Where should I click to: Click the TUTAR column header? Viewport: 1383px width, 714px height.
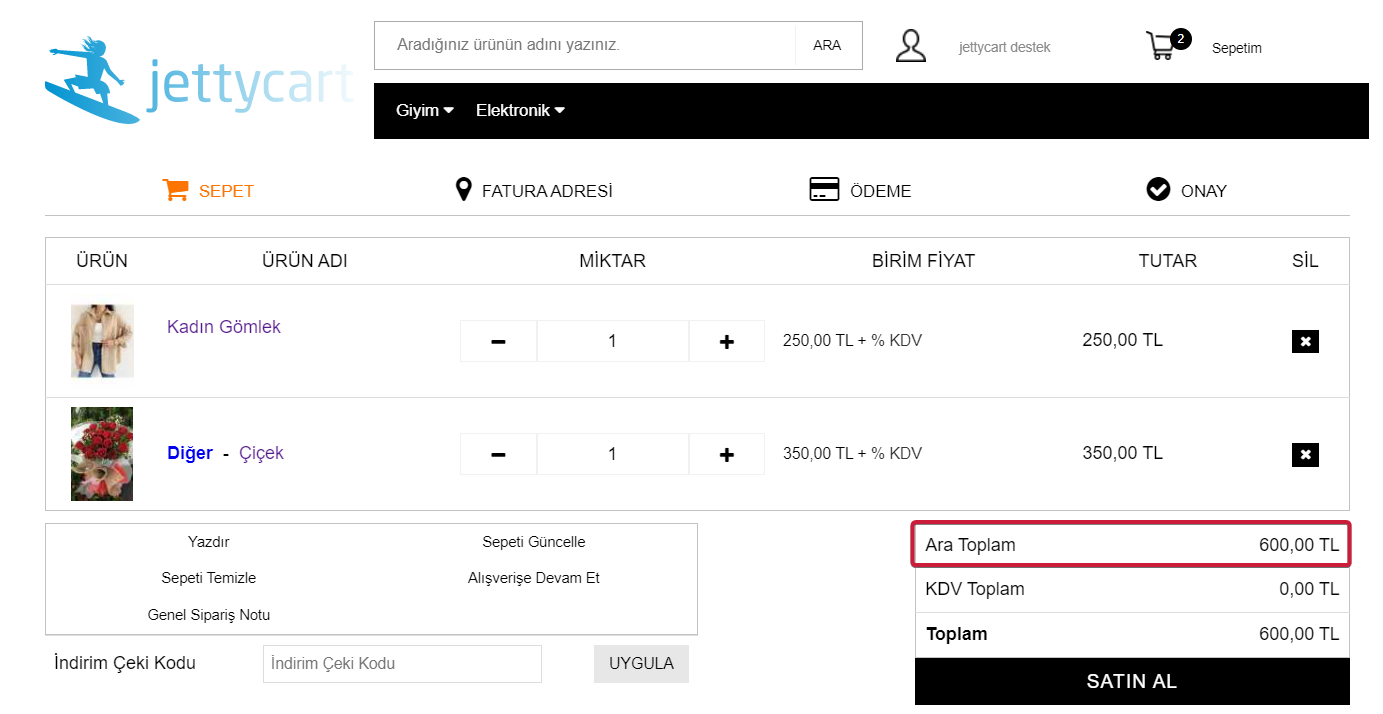pos(1168,261)
